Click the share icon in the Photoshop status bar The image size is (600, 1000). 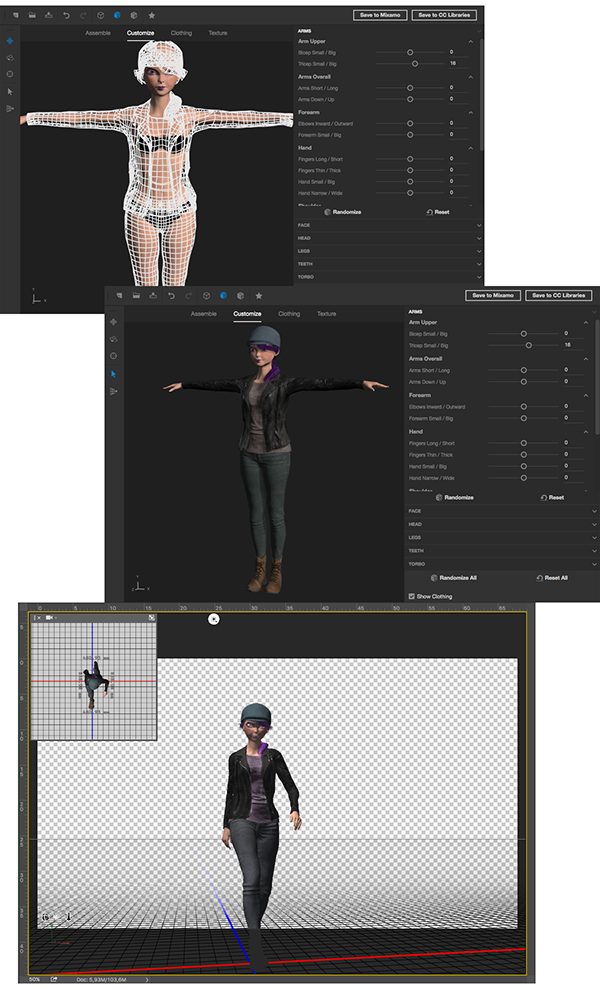54,980
